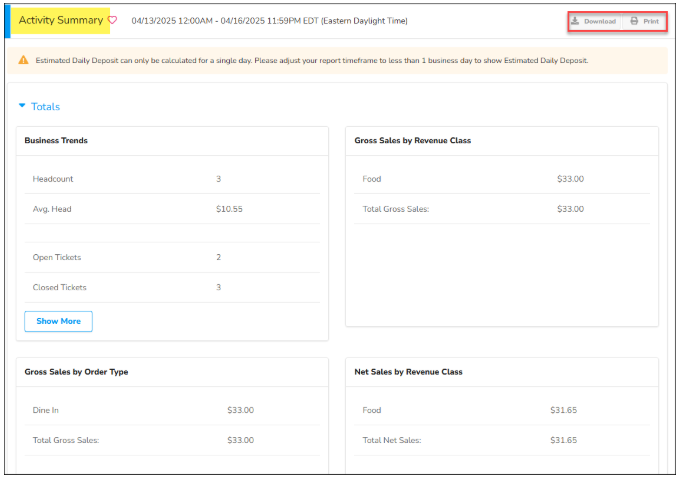Click the warning triangle icon in the banner
The width and height of the screenshot is (680, 481).
(x=23, y=60)
